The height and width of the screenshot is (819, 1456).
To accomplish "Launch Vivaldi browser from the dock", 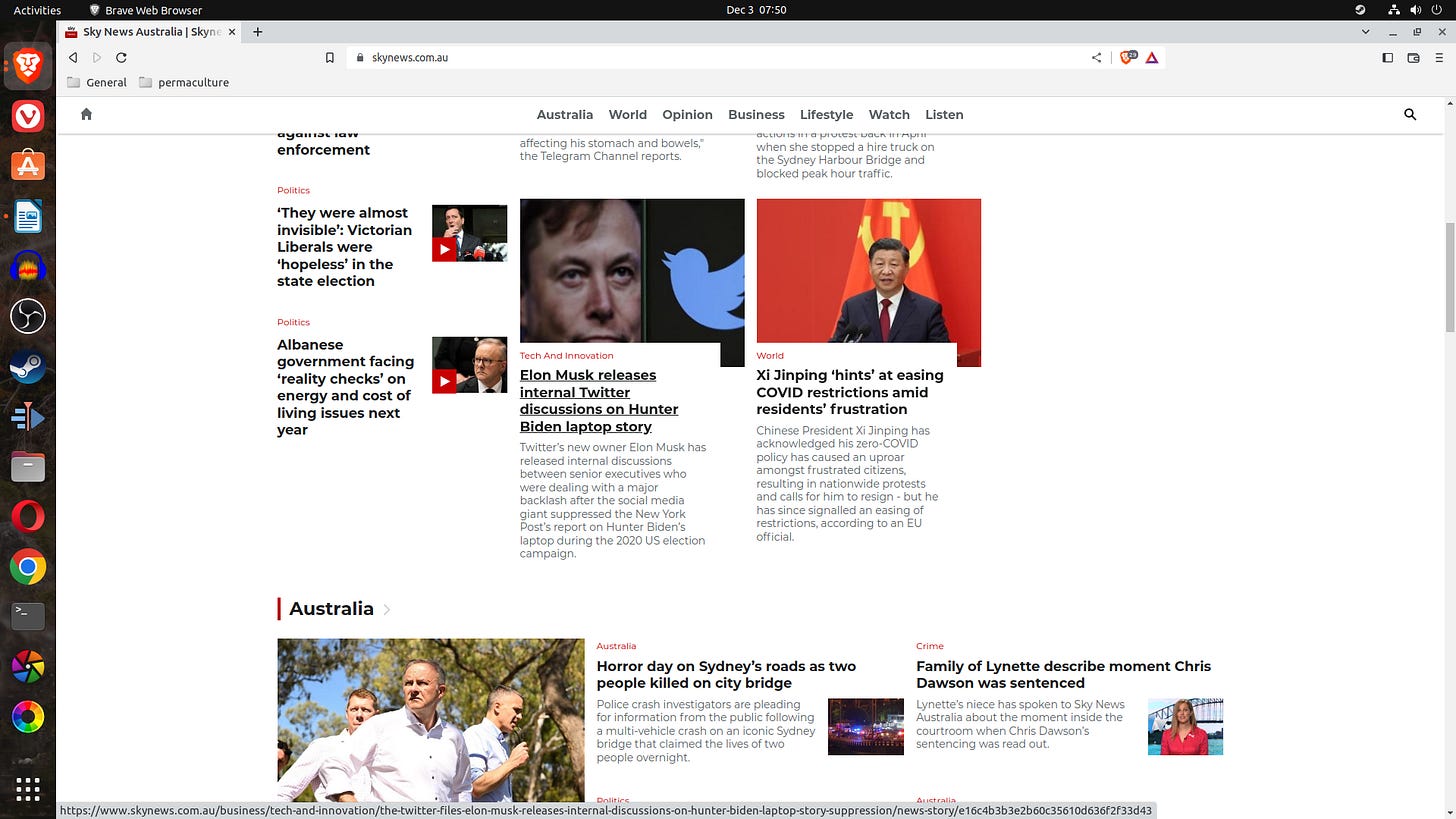I will click(x=28, y=116).
